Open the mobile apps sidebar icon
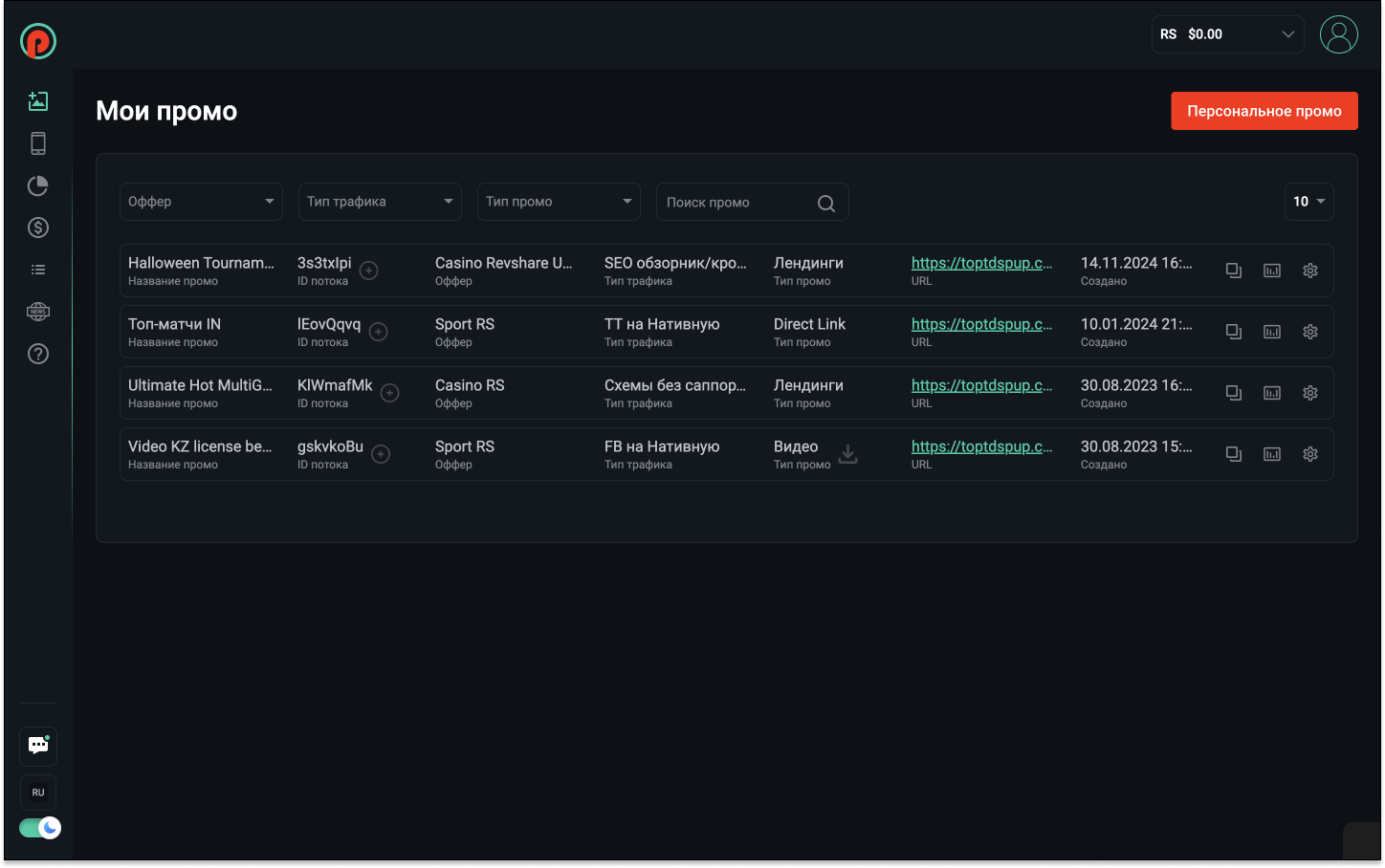The width and height of the screenshot is (1385, 868). [38, 143]
